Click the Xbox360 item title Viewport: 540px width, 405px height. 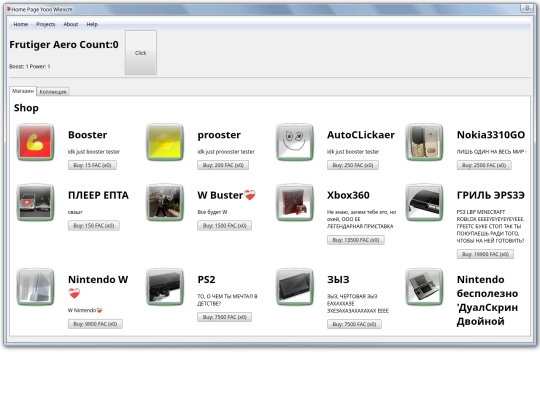(348, 195)
